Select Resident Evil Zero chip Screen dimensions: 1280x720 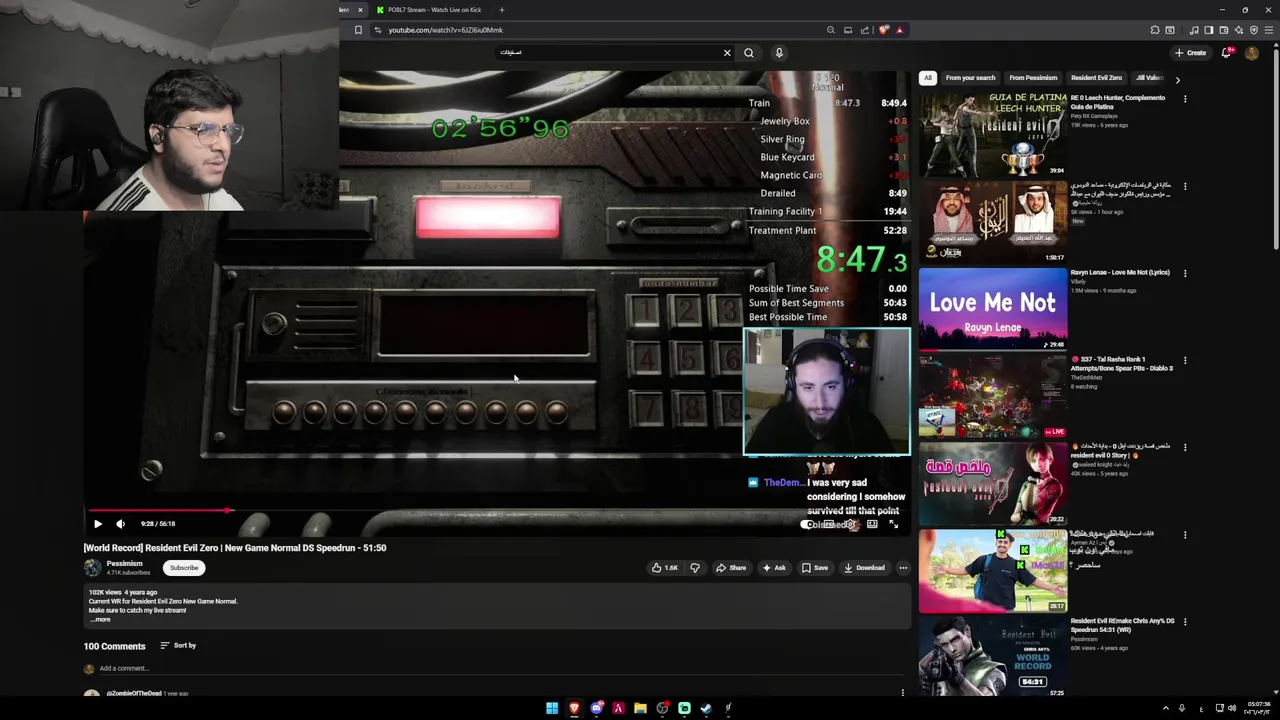1096,78
